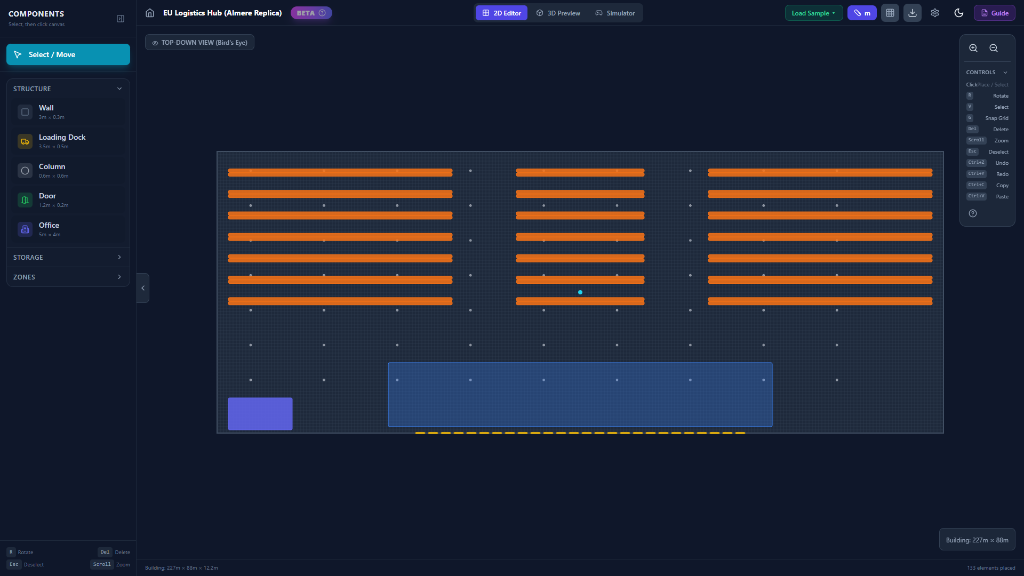Open the Guide documentation
Screen dimensions: 1024x576
click(x=996, y=12)
